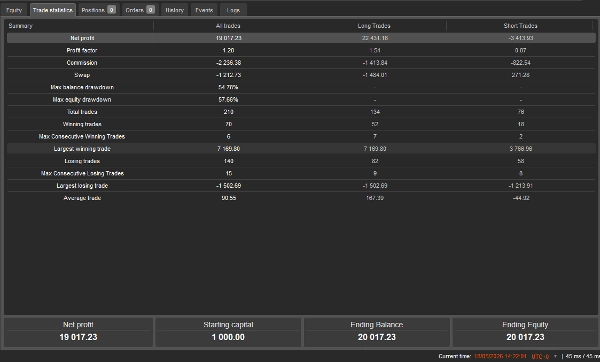
Task: Click the Ending Equity summary box
Action: click(525, 332)
